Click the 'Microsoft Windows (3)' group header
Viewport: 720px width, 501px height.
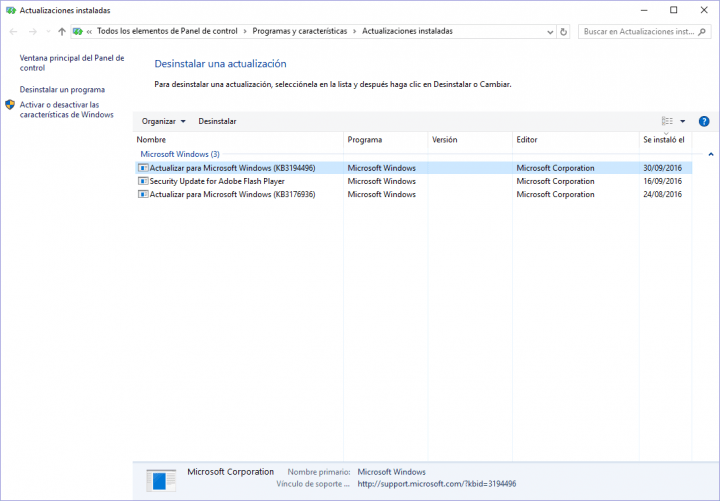[180, 154]
